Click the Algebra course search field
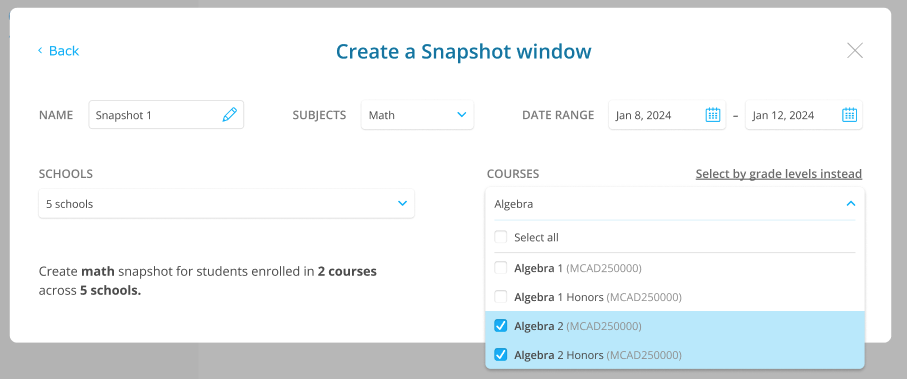The image size is (907, 379). 674,204
